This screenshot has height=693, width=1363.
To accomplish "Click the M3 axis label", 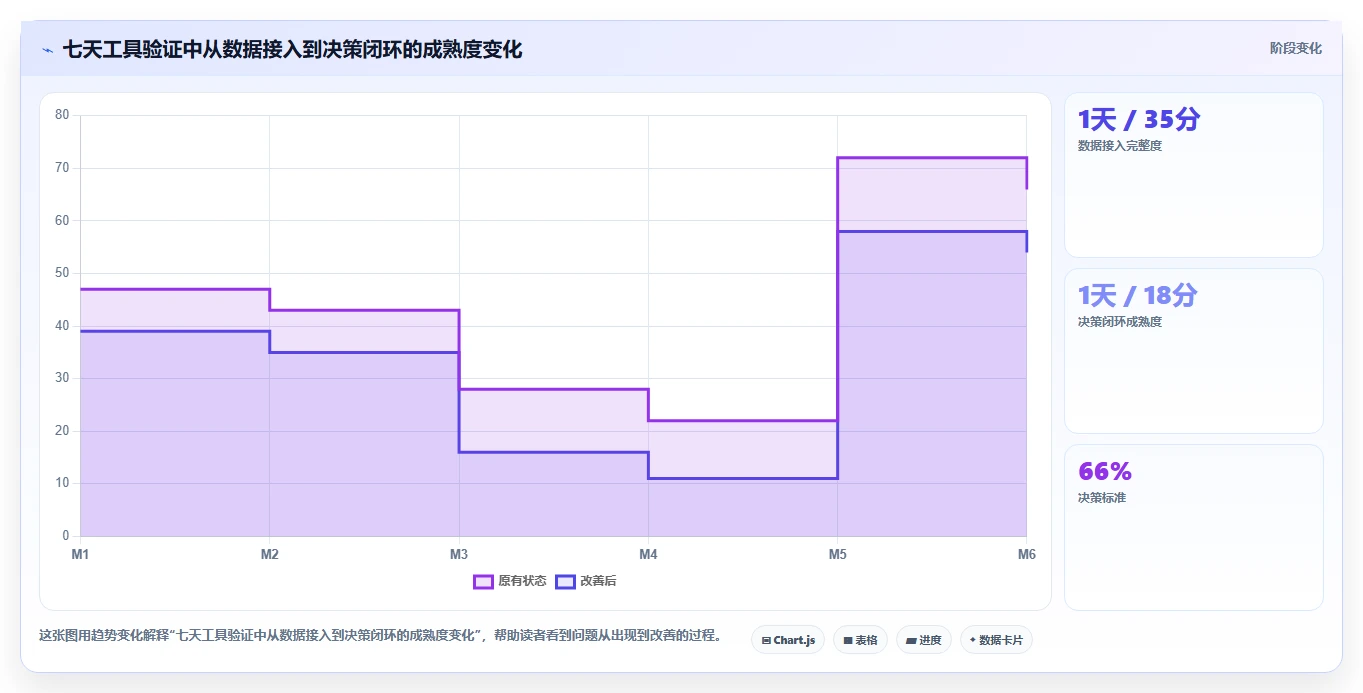I will coord(459,554).
